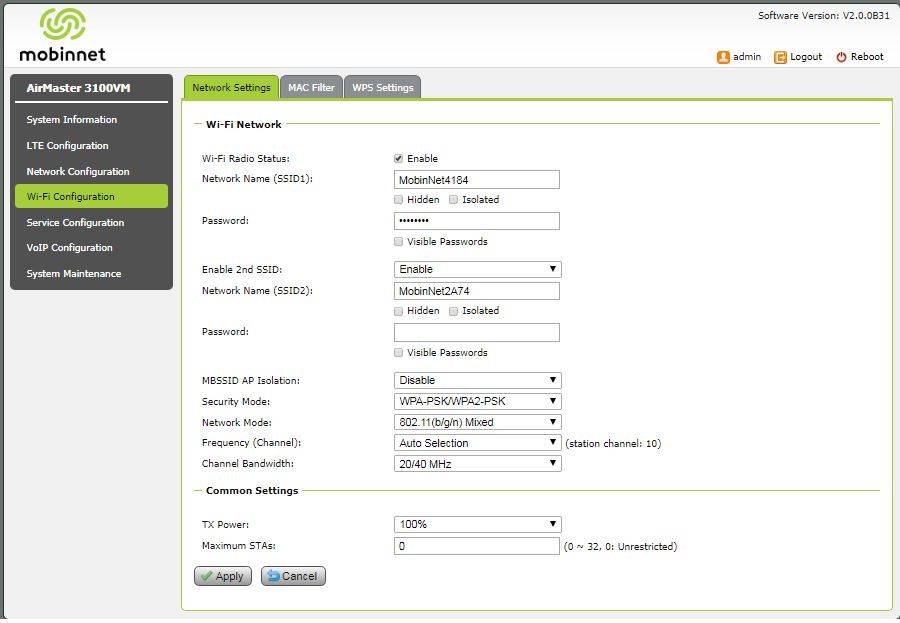Enable Visible Passwords for the SSID2 password
The width and height of the screenshot is (900, 623).
[x=398, y=353]
